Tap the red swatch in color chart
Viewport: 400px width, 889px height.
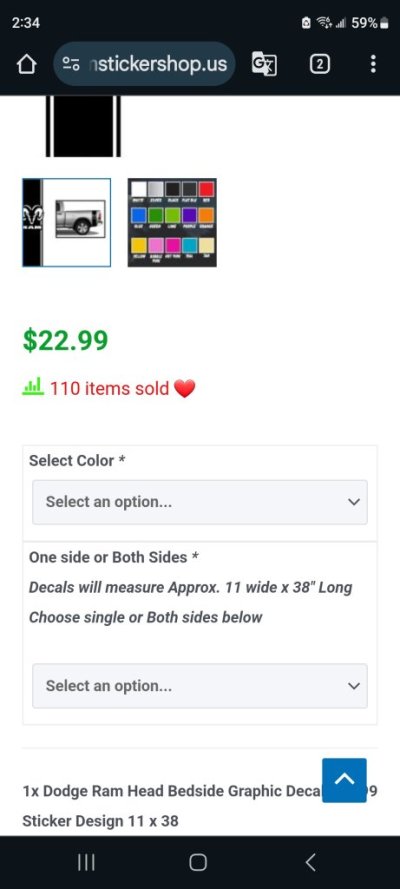click(x=206, y=189)
